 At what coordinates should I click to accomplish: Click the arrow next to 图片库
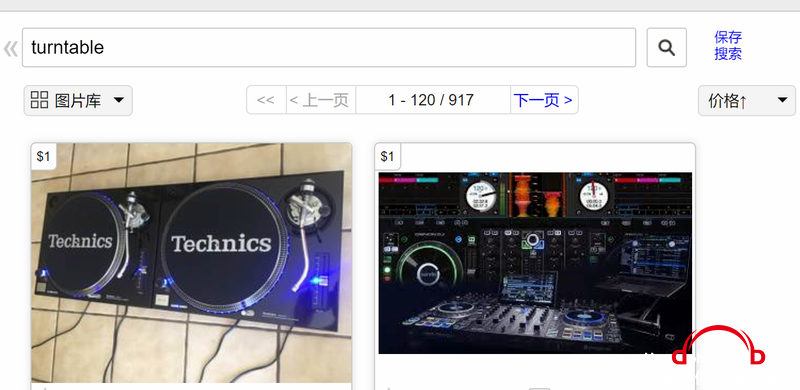tap(118, 100)
